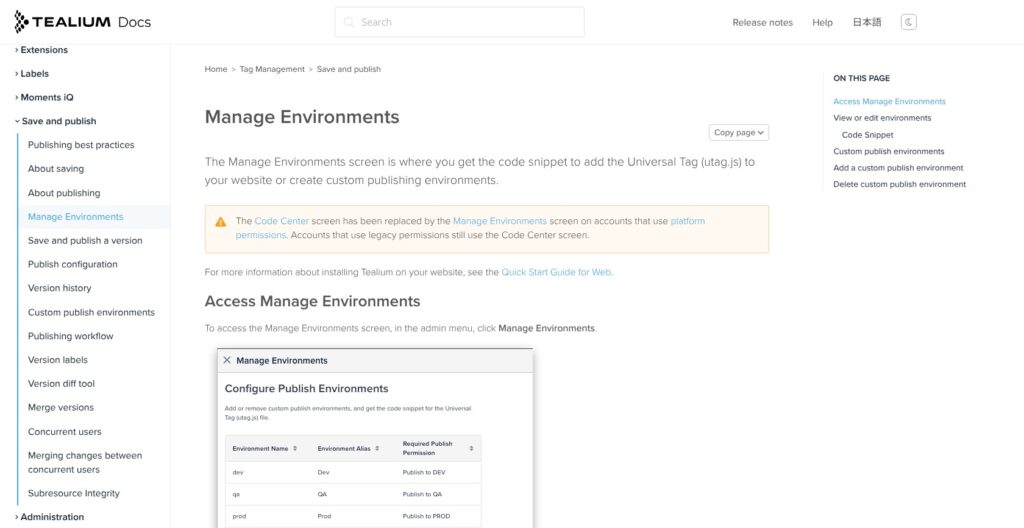Image resolution: width=1024 pixels, height=528 pixels.
Task: Follow Manage Environments link in notice
Action: [500, 221]
